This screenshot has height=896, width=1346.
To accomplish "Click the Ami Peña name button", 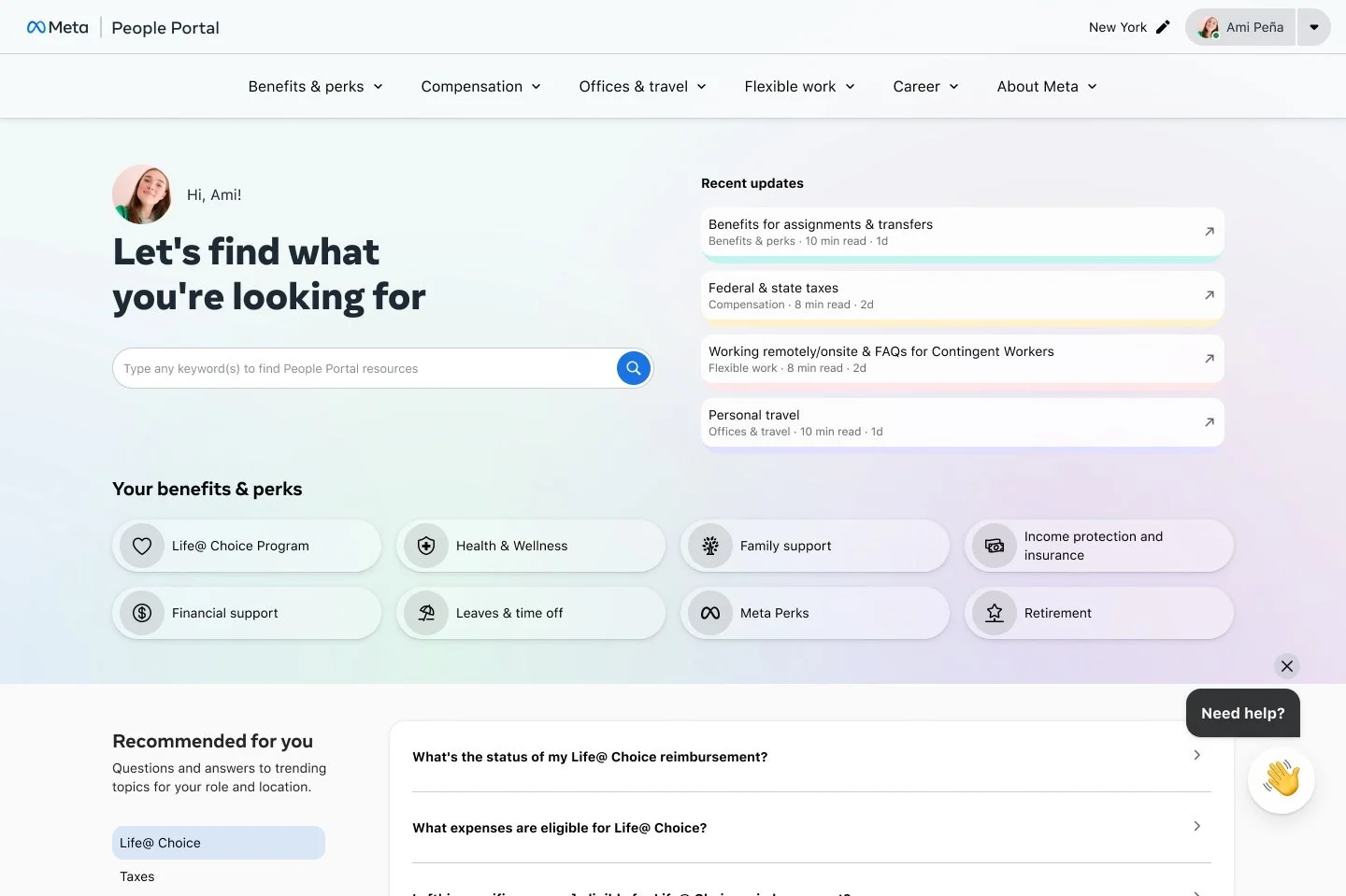I will 1240,27.
